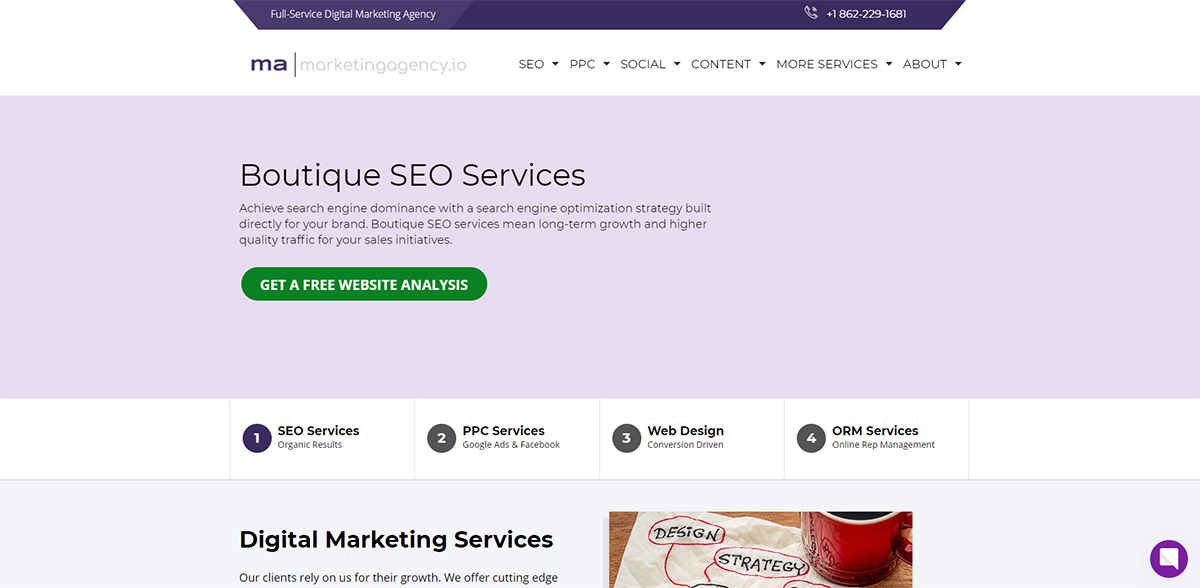Click the Full-Service Digital Marketing Agency banner
The width and height of the screenshot is (1200, 588).
point(351,13)
